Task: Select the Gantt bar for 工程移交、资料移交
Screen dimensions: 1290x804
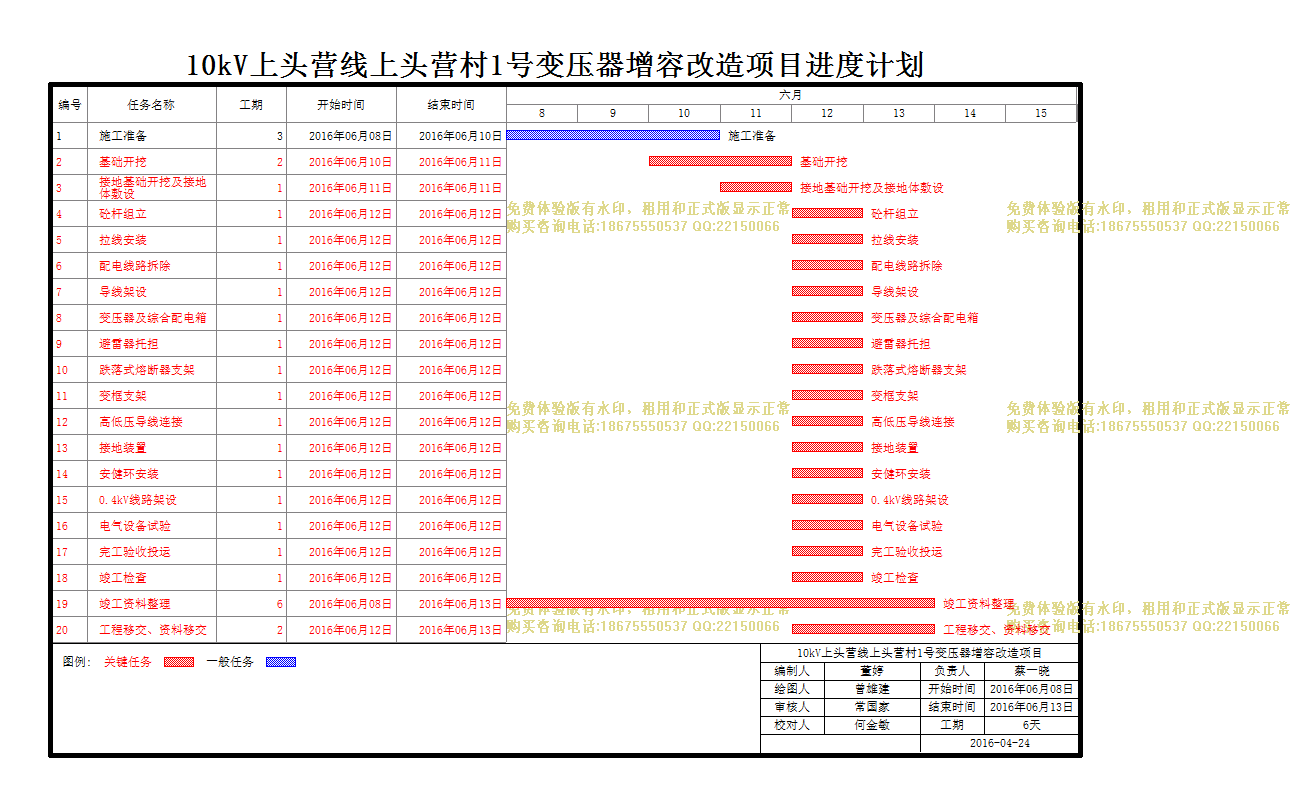Action: coord(863,629)
